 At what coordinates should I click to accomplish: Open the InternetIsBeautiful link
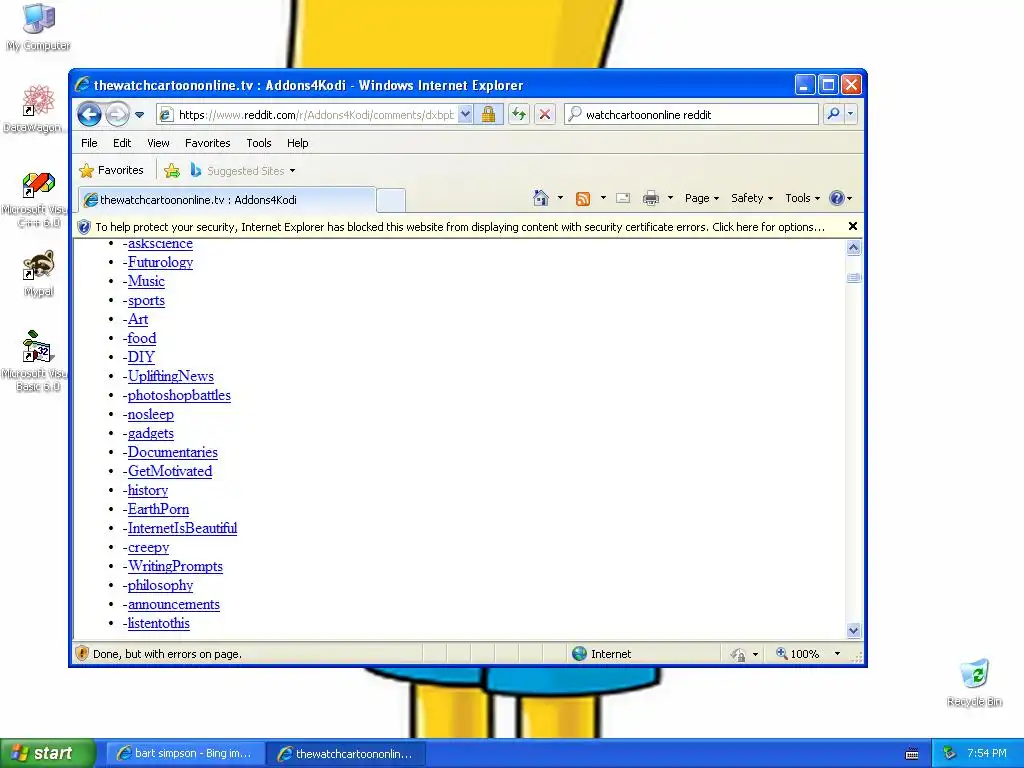pos(182,528)
